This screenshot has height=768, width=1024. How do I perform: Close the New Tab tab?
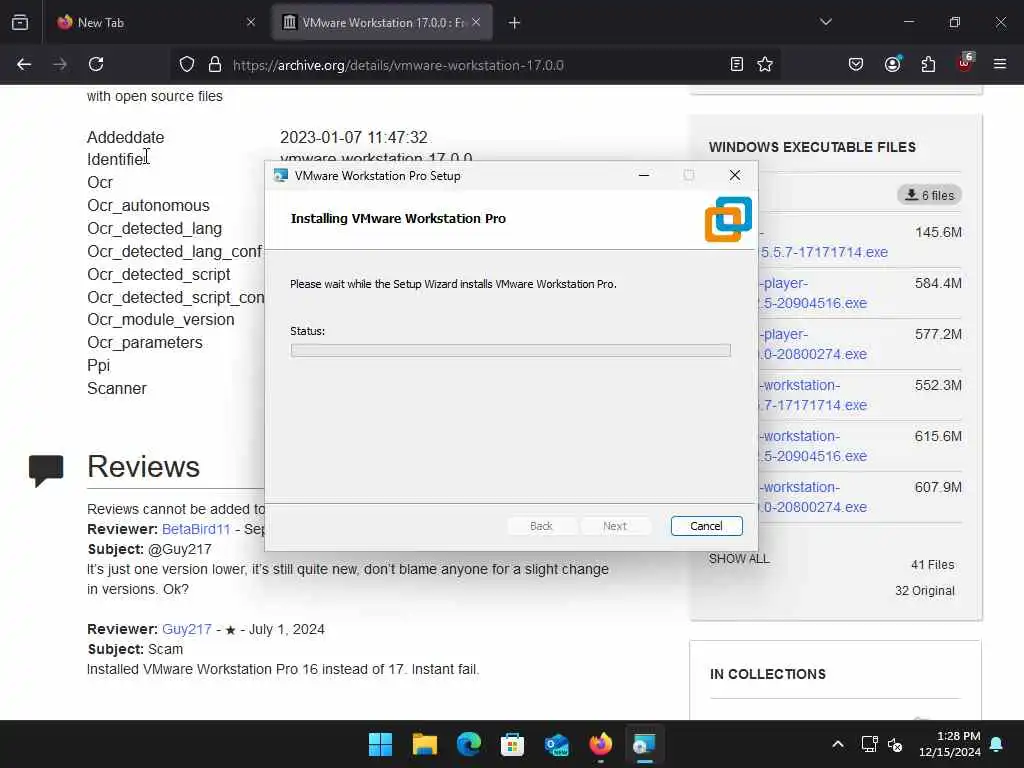click(251, 22)
